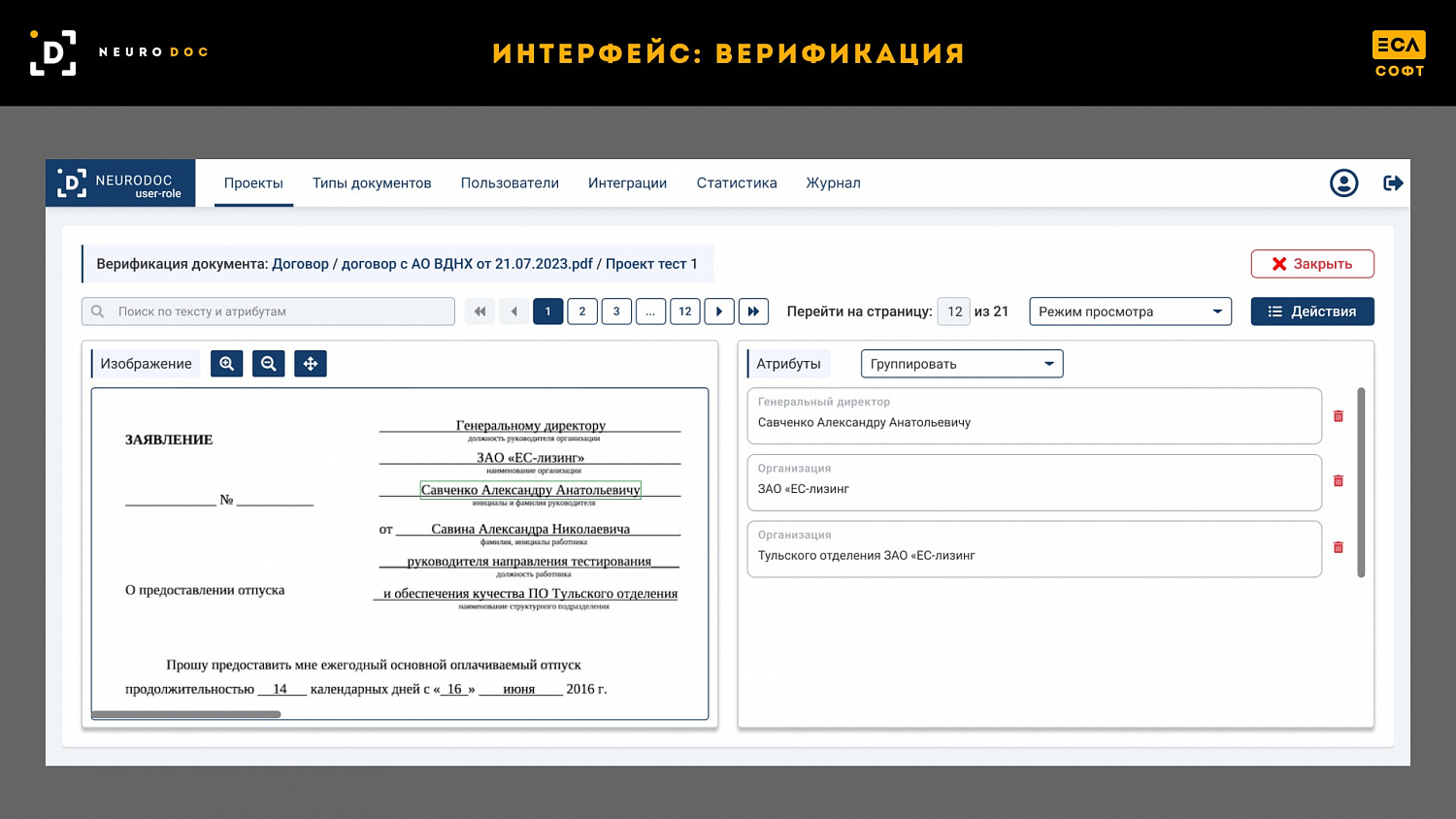Screen dimensions: 1456x819
Task: Click the text and attribute search field
Action: tap(268, 311)
